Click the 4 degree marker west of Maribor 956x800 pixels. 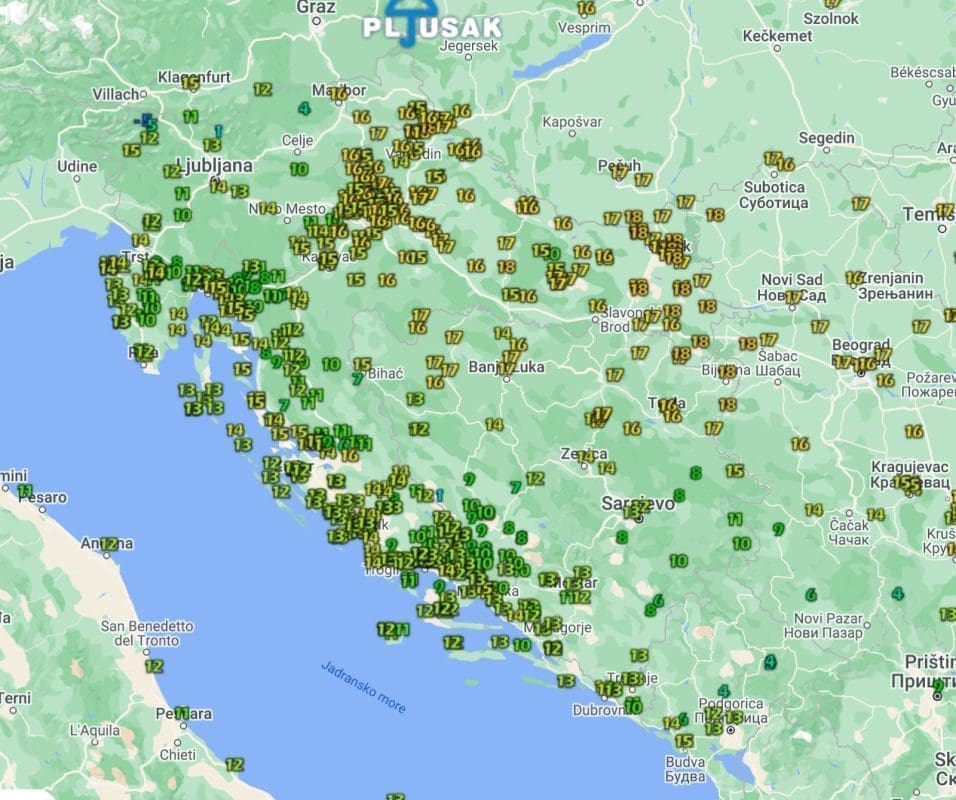click(303, 109)
